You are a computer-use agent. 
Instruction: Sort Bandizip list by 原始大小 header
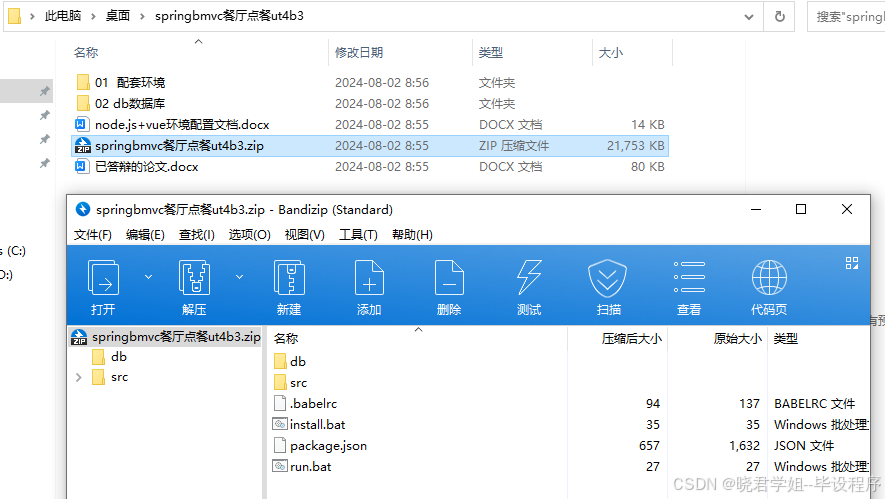(x=738, y=339)
